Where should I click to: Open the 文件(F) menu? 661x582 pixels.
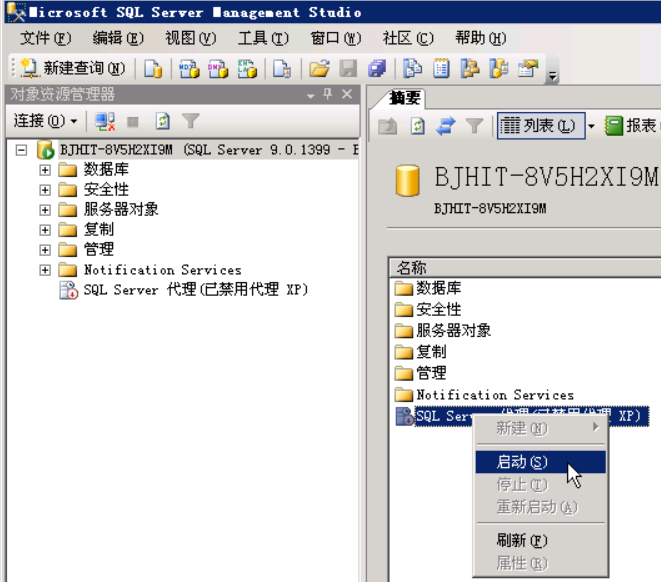pos(46,38)
